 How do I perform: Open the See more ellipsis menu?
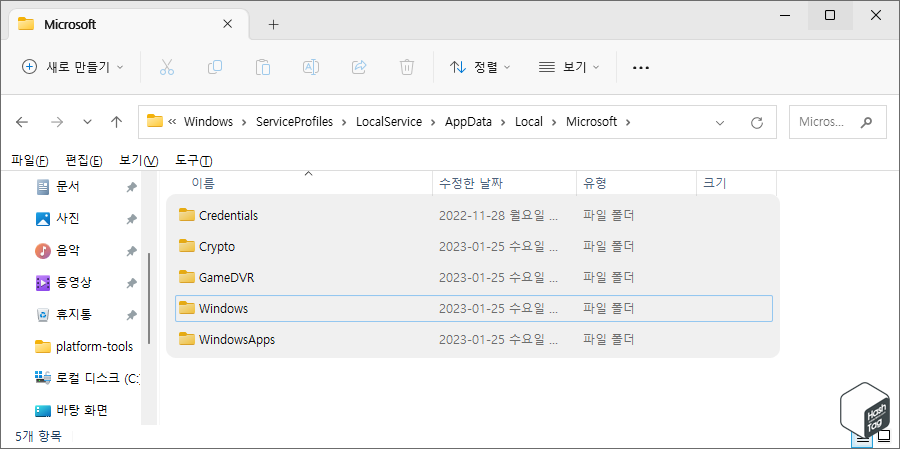pyautogui.click(x=641, y=68)
